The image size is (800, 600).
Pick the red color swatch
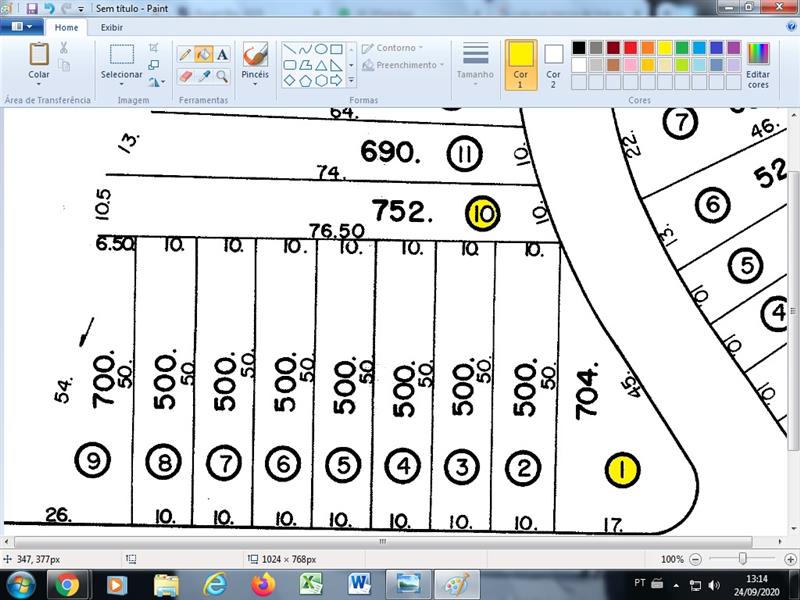(630, 48)
